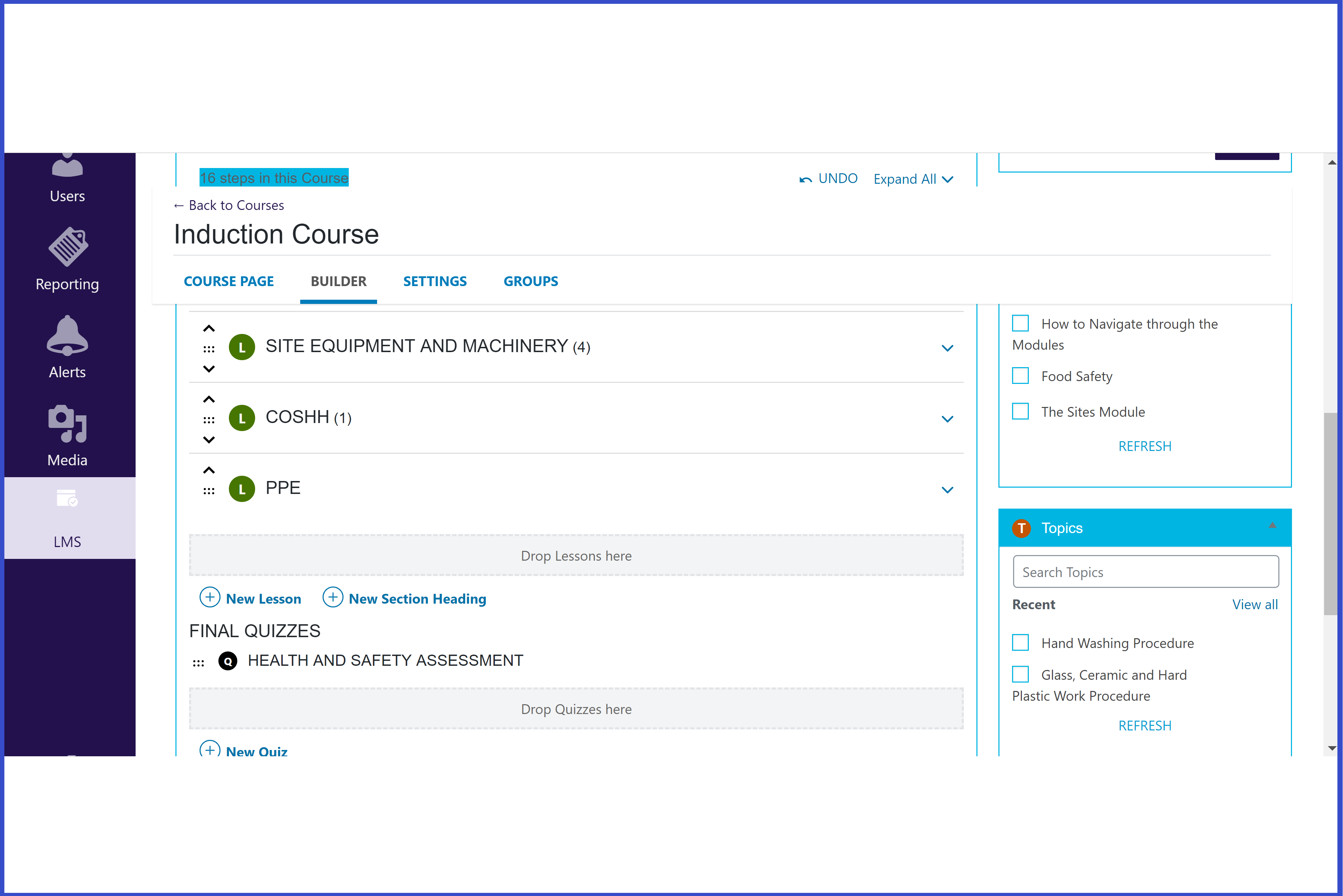Click Expand All dropdown
The height and width of the screenshot is (896, 1343).
[913, 179]
